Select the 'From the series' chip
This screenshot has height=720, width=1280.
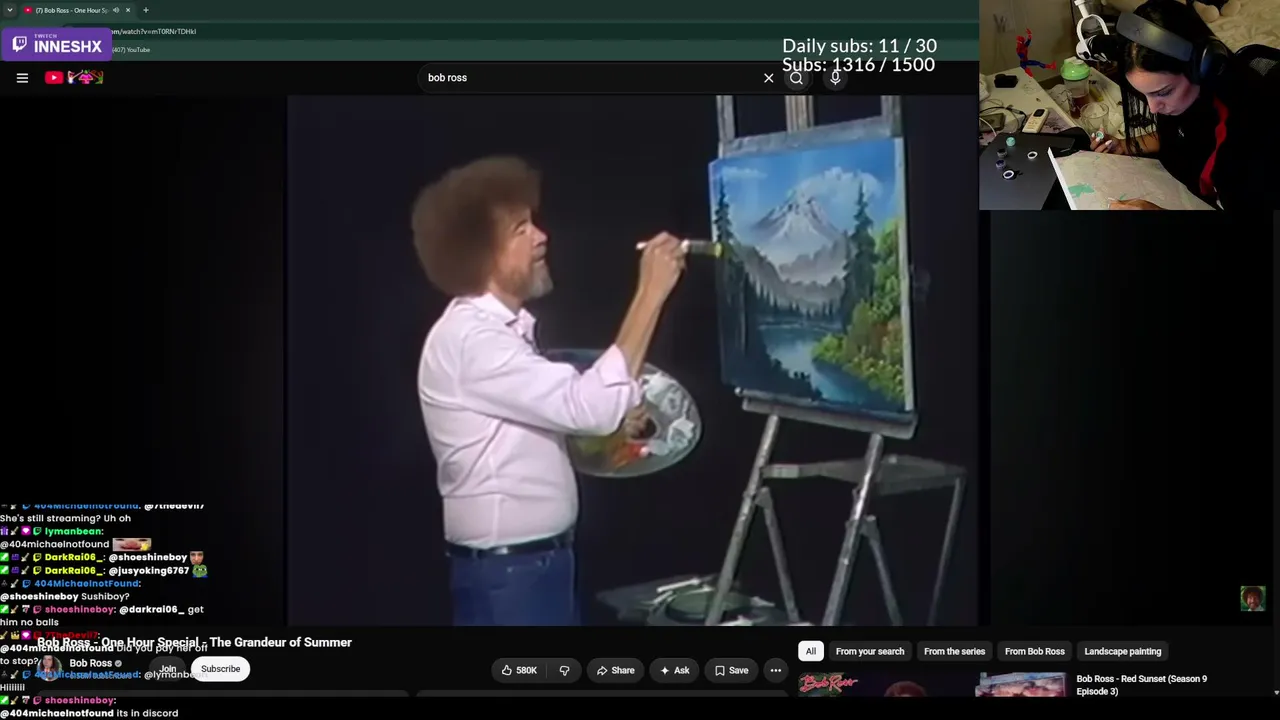pos(955,651)
